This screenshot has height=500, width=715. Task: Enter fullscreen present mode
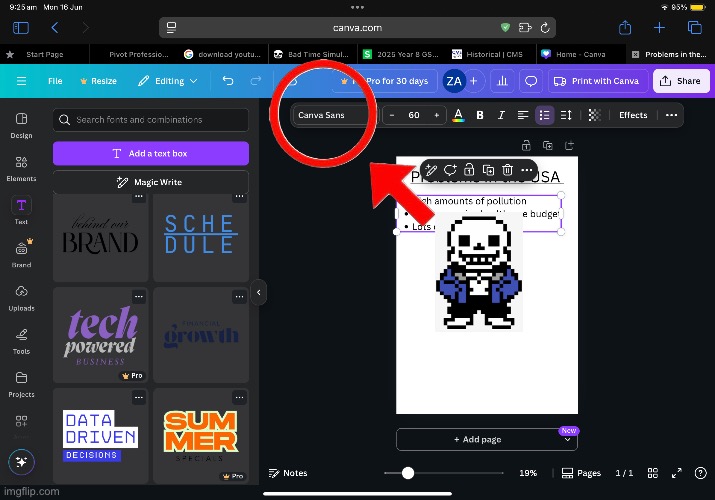(x=677, y=473)
